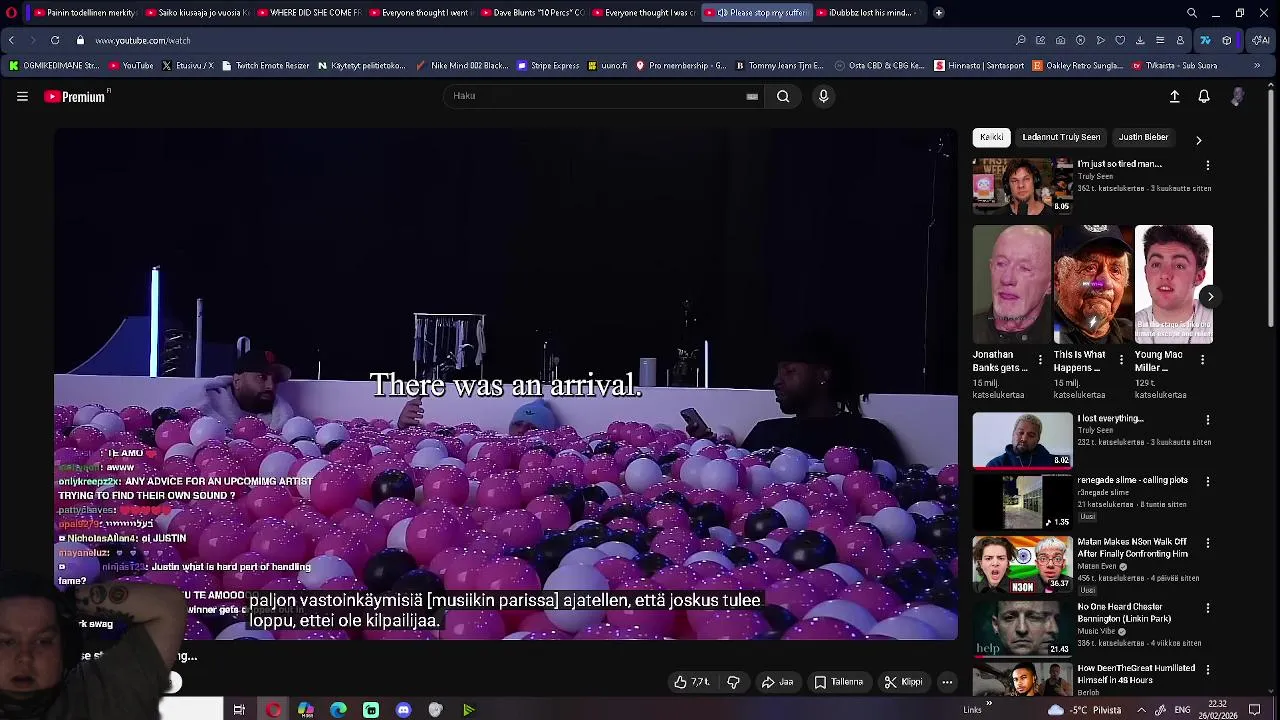Viewport: 1280px width, 720px height.
Task: Open menu for Jonathan Banks short
Action: pyautogui.click(x=1040, y=360)
